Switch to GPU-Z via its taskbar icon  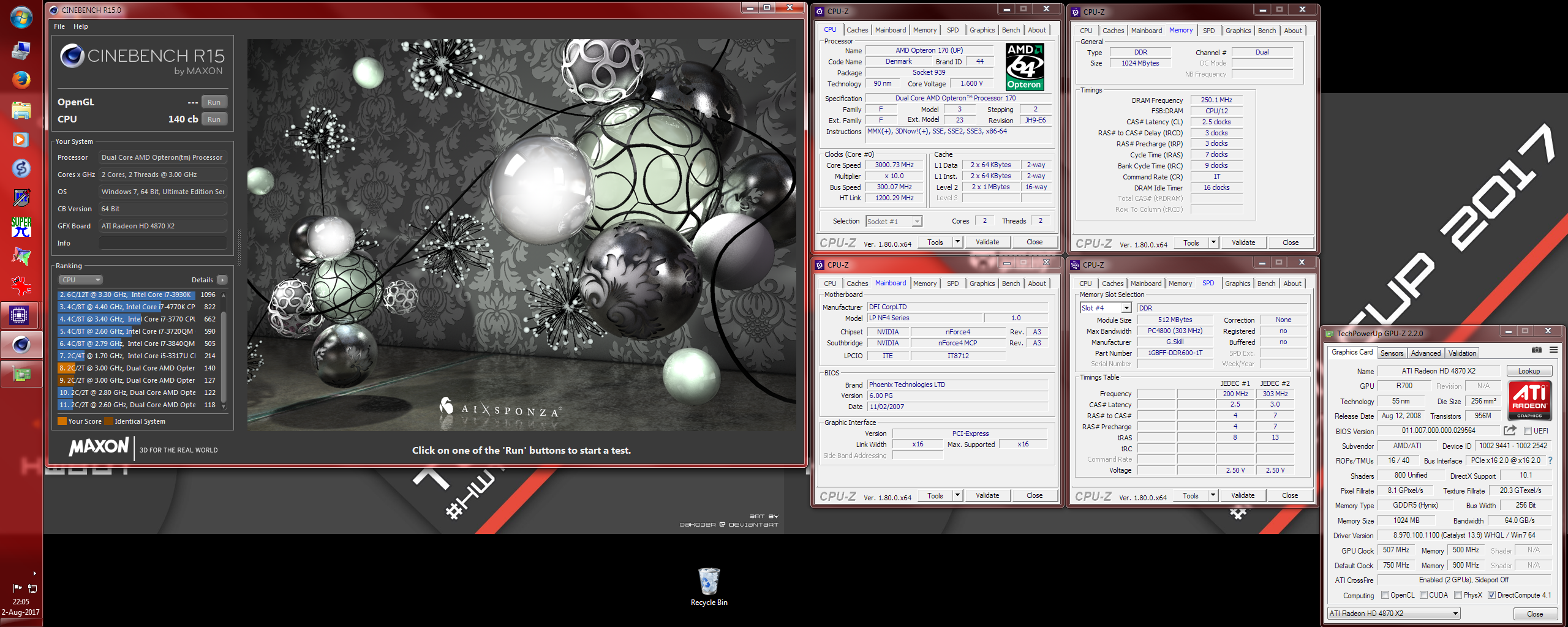[x=21, y=374]
